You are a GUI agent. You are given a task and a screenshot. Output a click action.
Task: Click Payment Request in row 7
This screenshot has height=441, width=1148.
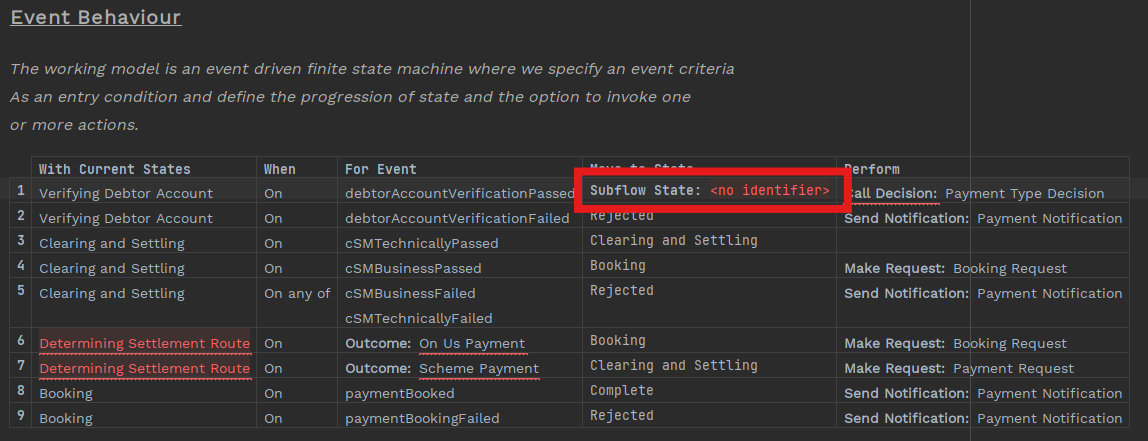(x=1013, y=368)
